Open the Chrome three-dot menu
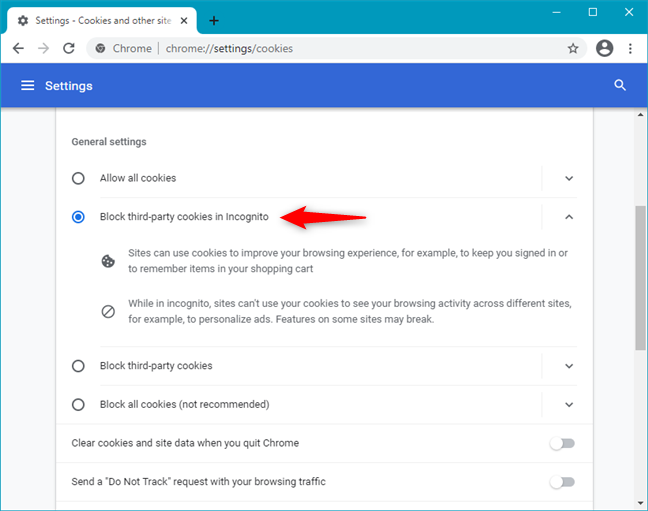Screen dimensions: 648x511 click(630, 48)
